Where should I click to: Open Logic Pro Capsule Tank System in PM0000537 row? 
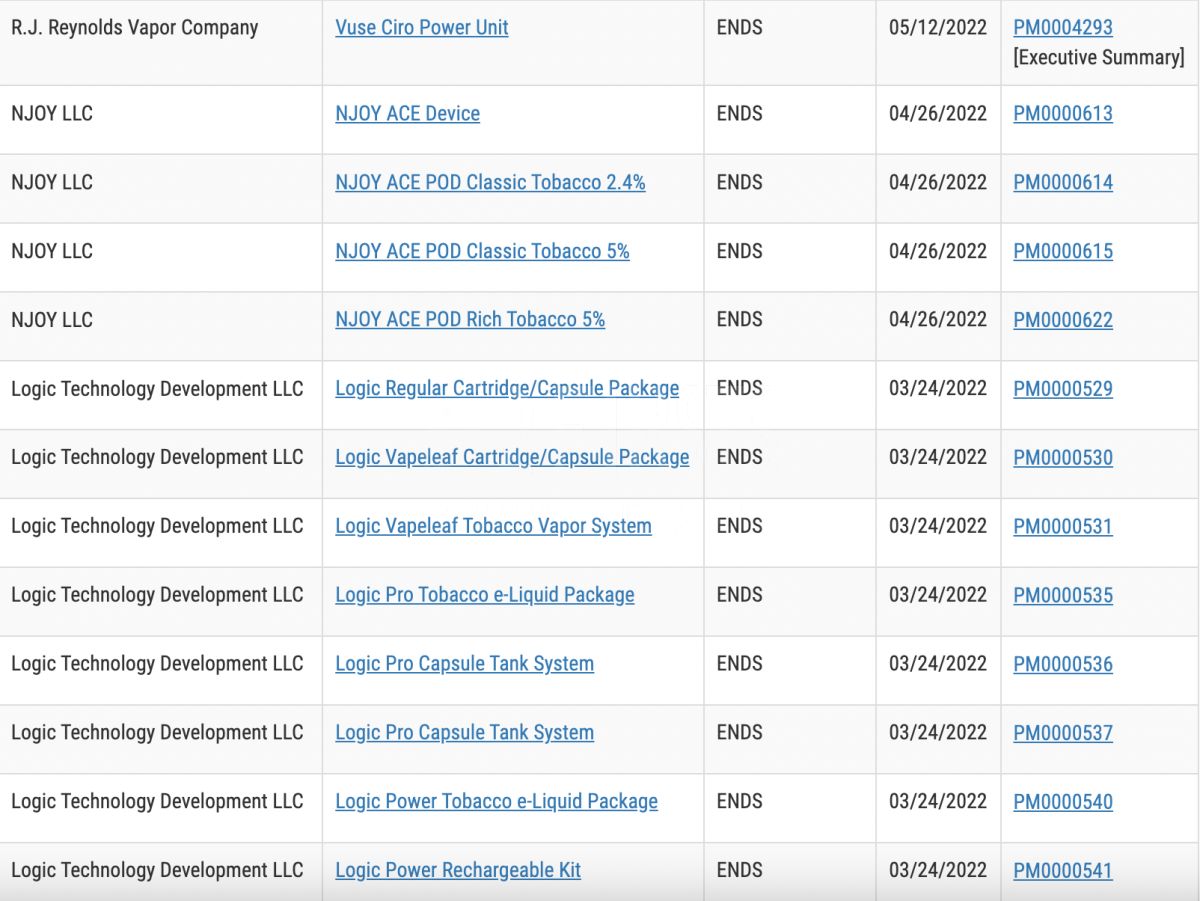point(464,733)
